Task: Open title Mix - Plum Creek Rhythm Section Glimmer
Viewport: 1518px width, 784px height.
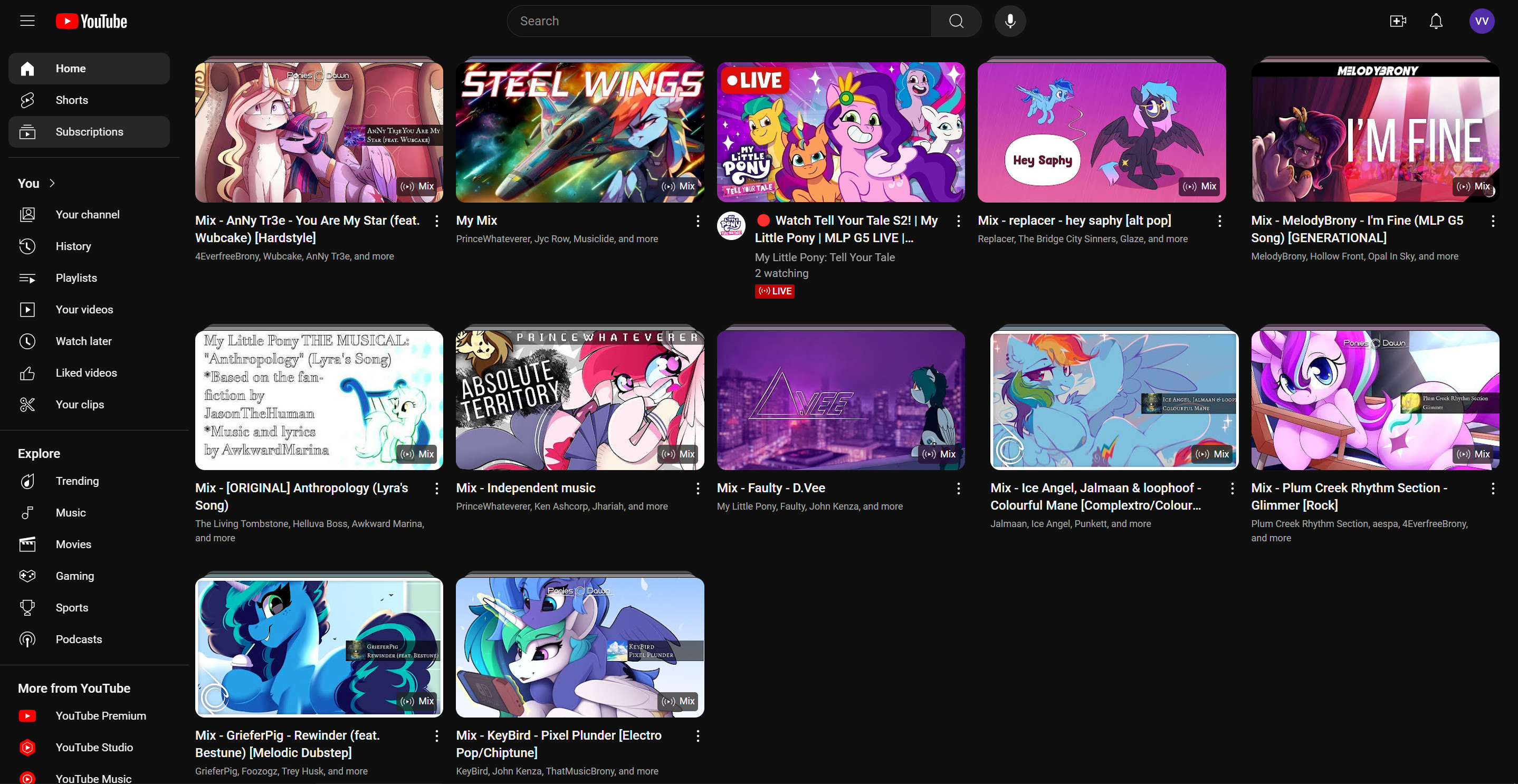Action: [x=1349, y=496]
